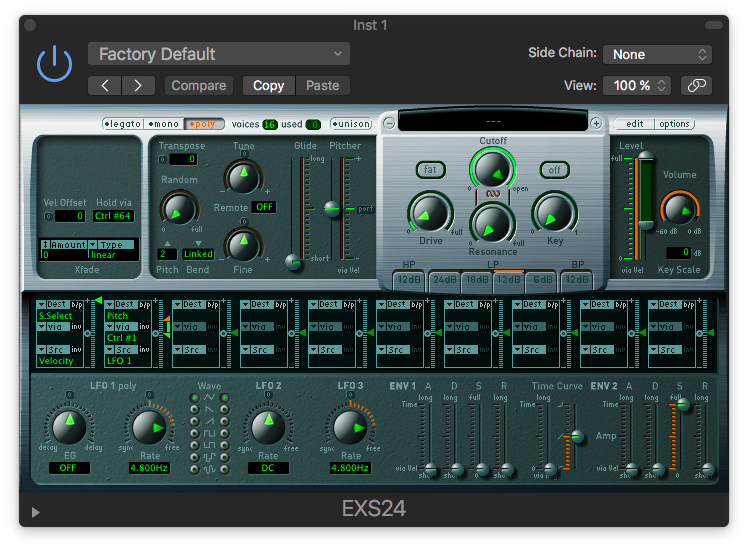
Task: Click the LFO 2 Rate knob
Action: 268,426
